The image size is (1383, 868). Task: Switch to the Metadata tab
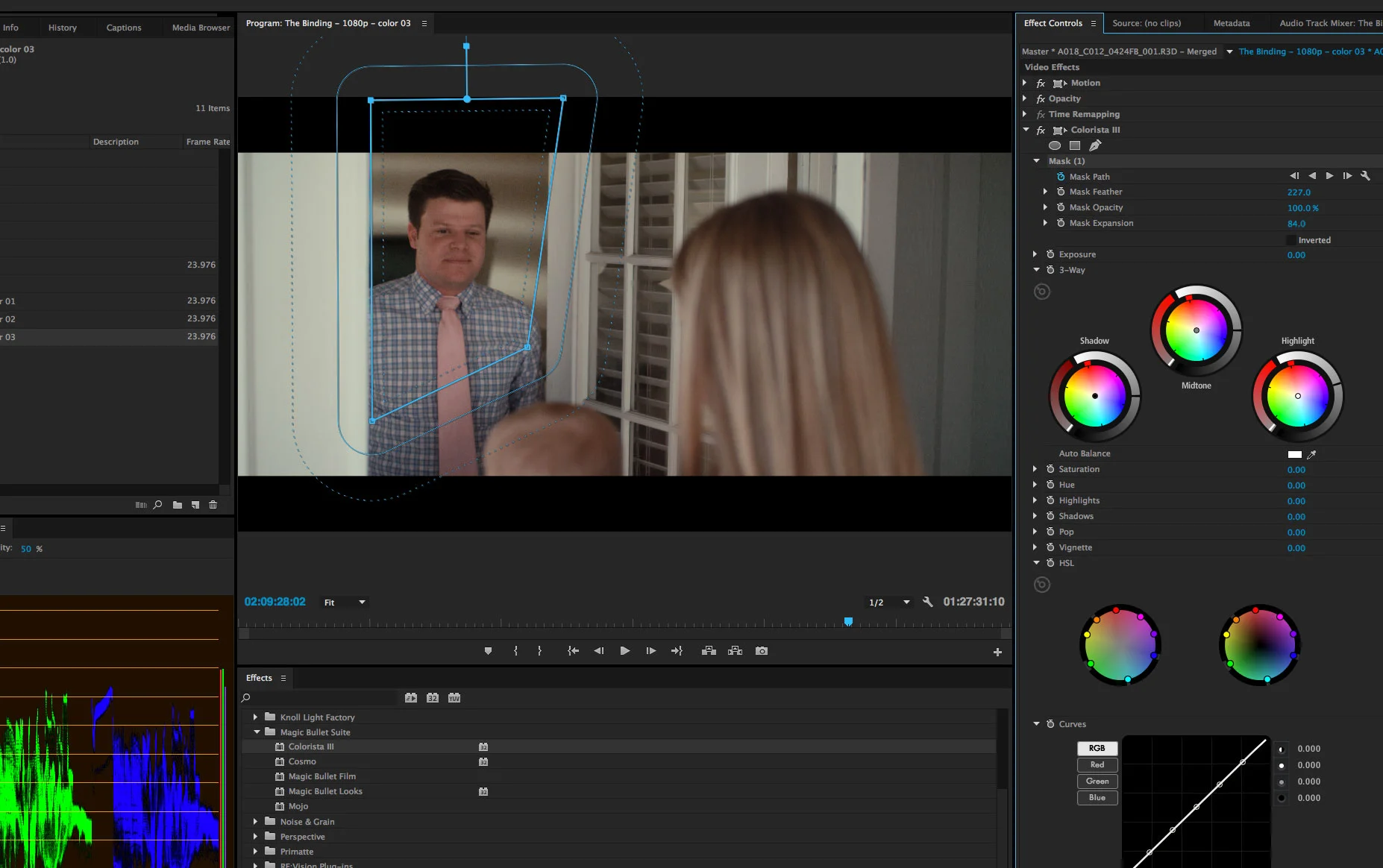(1231, 23)
